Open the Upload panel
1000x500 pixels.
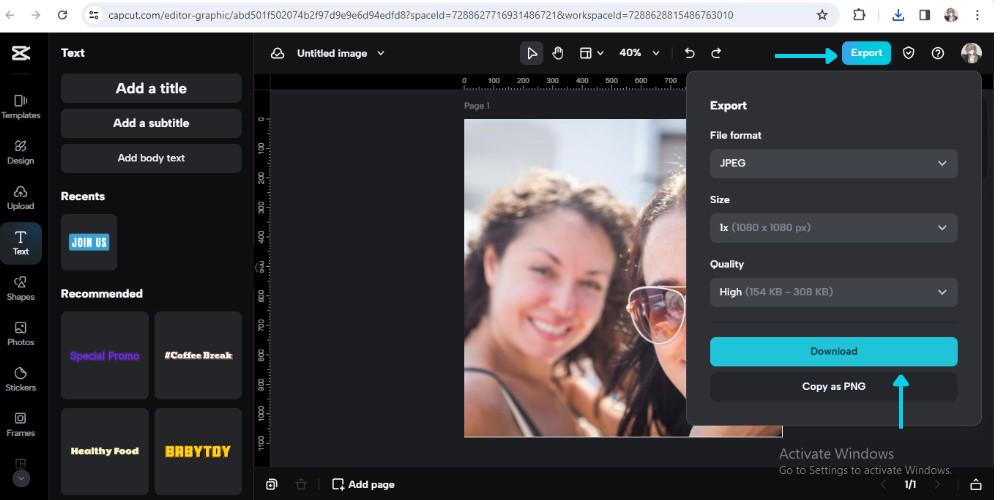pyautogui.click(x=20, y=198)
